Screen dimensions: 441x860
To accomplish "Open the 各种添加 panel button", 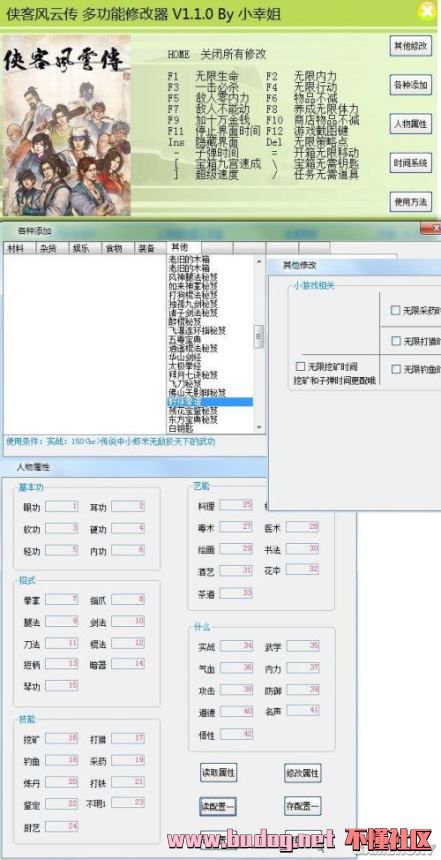I will coord(410,86).
